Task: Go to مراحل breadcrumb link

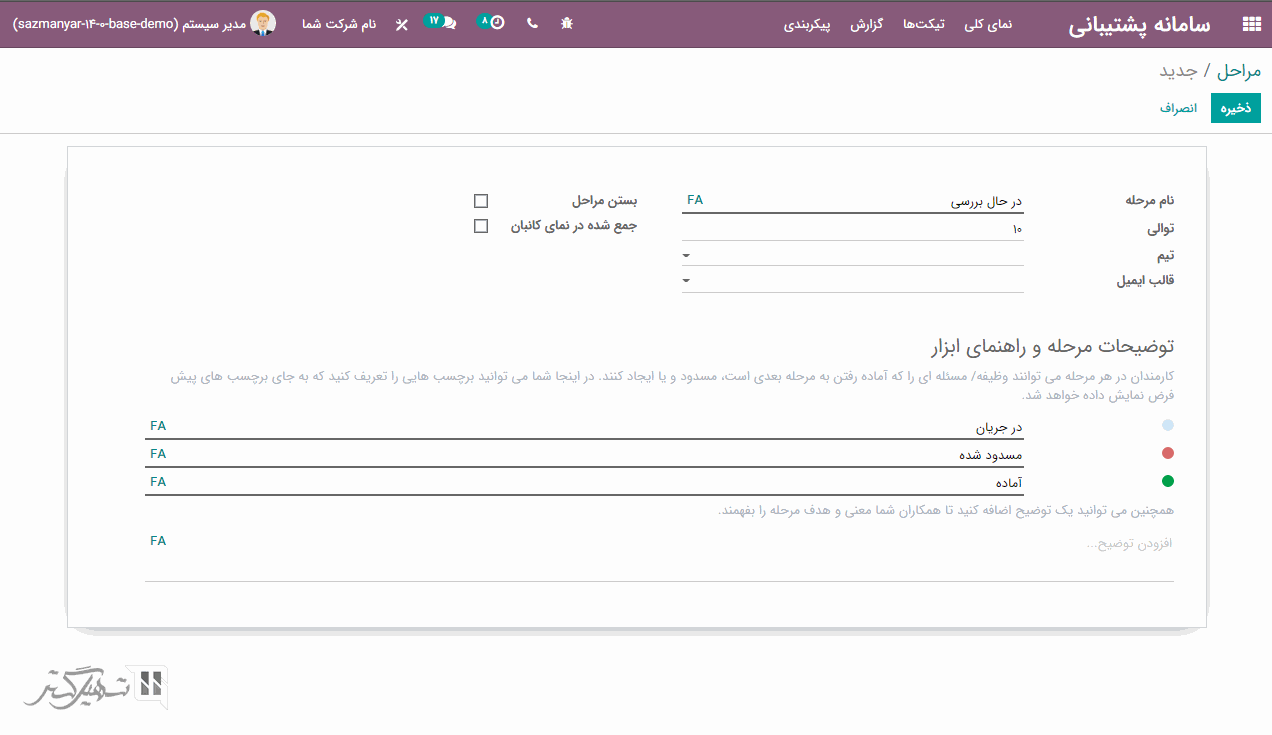Action: pos(1240,71)
